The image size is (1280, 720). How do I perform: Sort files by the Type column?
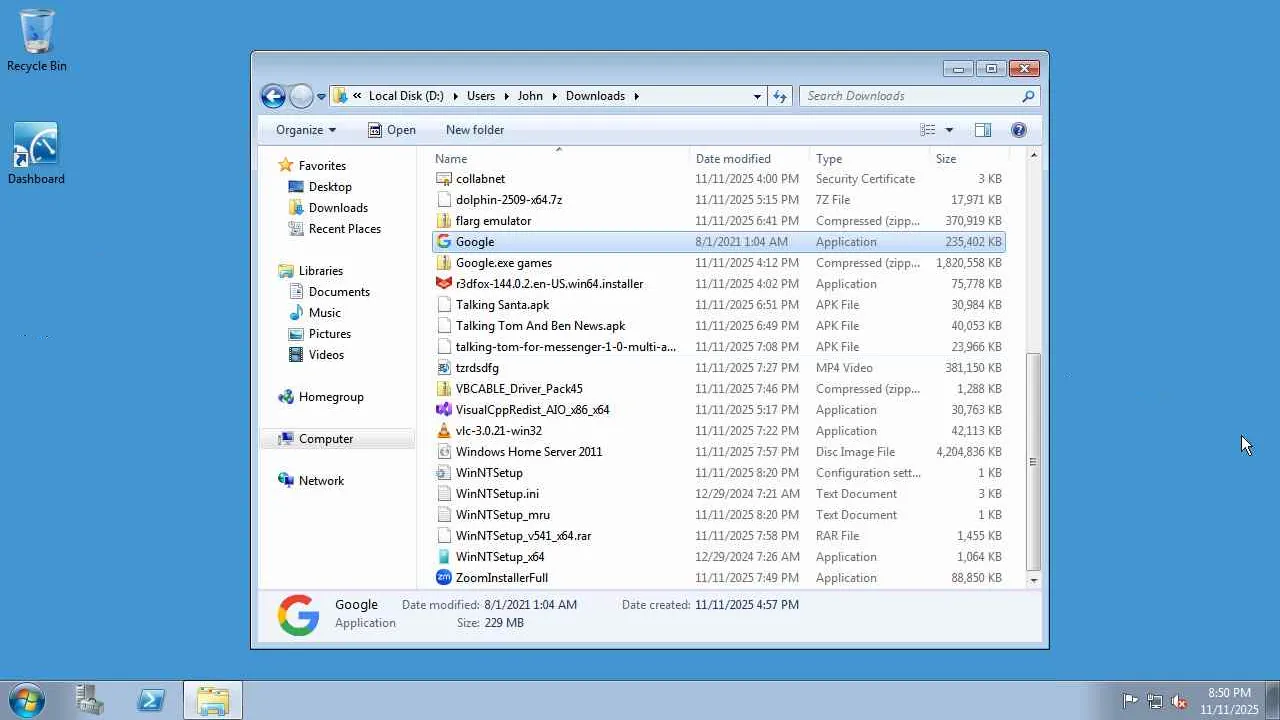pos(870,159)
